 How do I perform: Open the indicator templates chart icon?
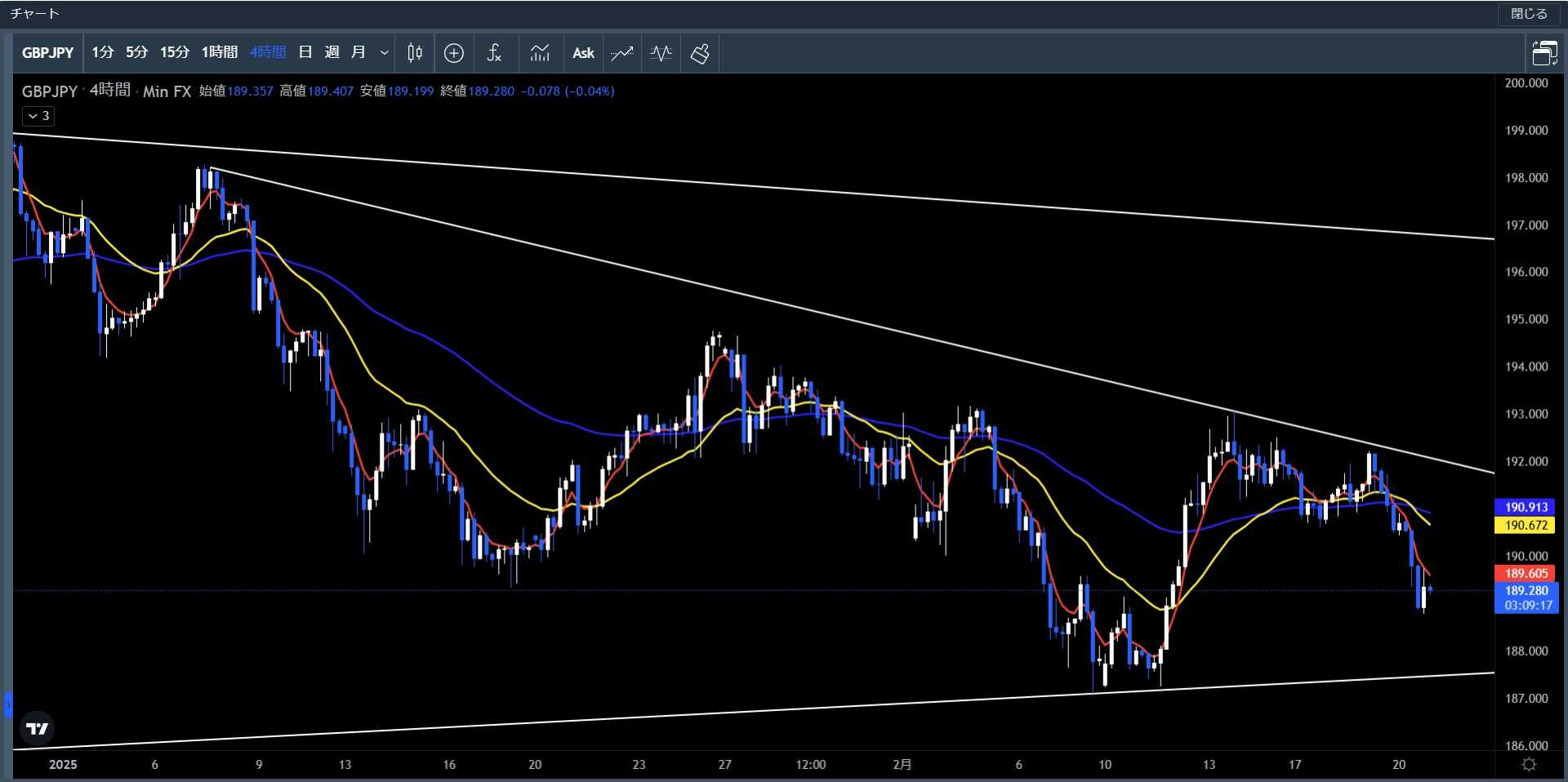[x=540, y=53]
